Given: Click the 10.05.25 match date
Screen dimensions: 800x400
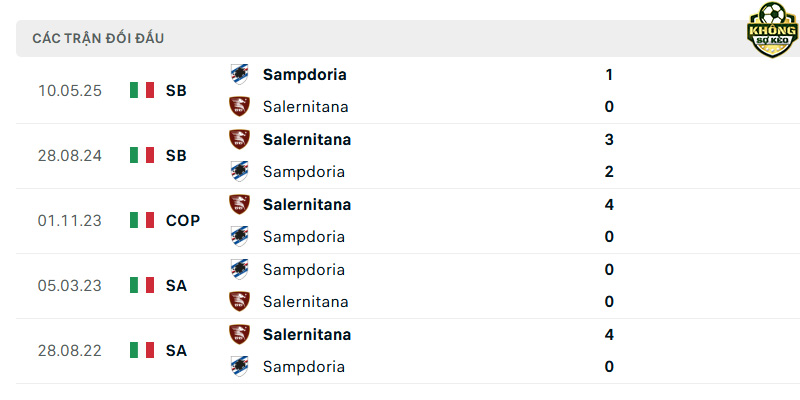Looking at the screenshot, I should [x=70, y=91].
